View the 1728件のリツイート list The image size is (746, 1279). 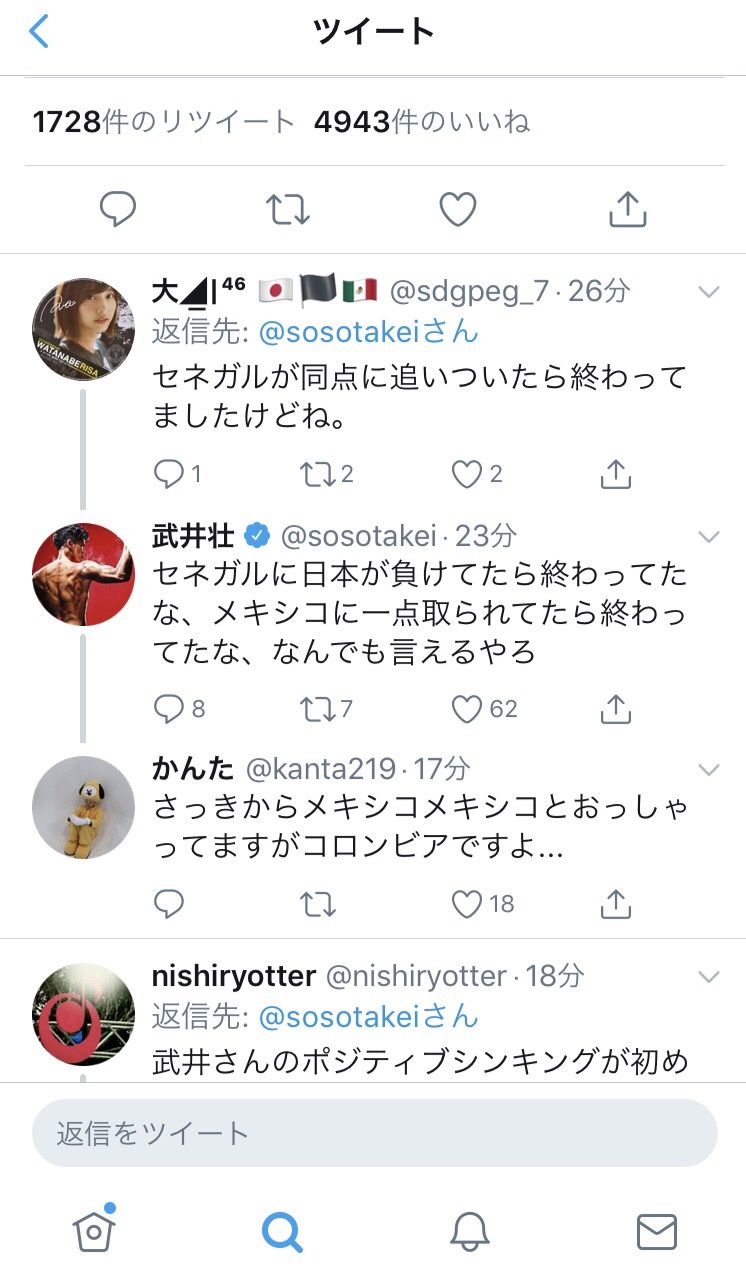[x=164, y=122]
